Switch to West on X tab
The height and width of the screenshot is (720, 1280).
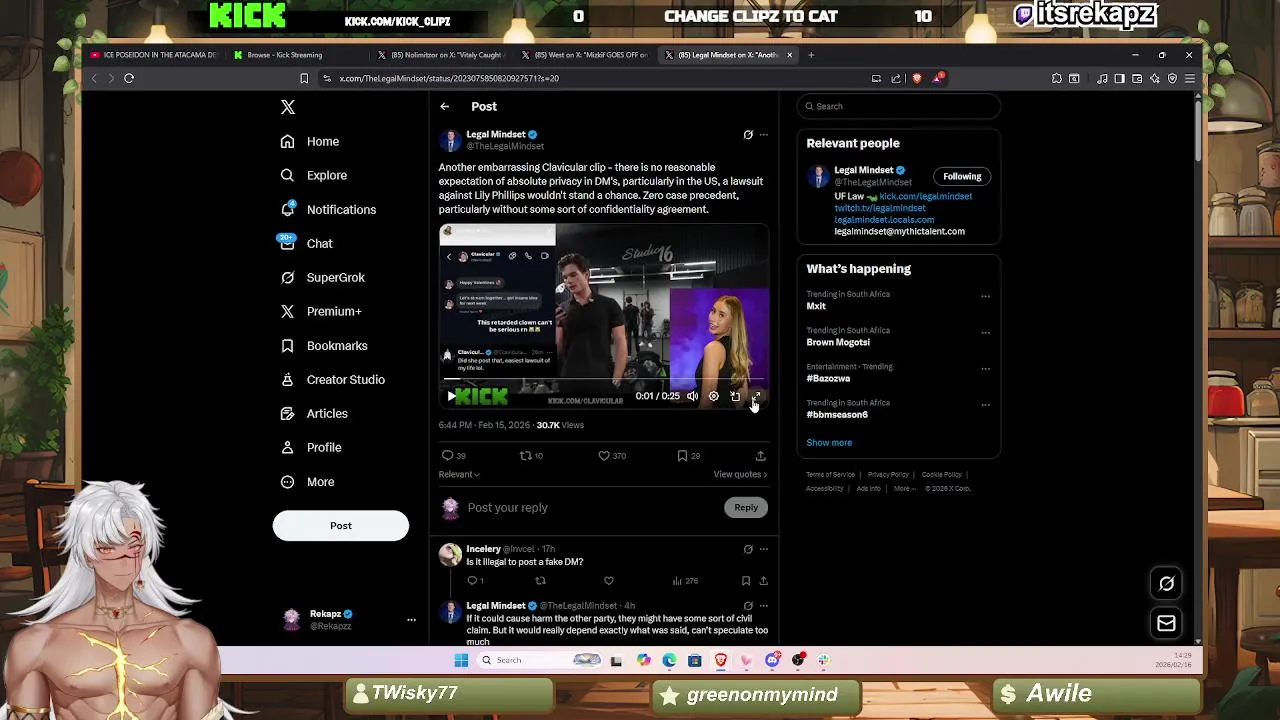tap(584, 55)
